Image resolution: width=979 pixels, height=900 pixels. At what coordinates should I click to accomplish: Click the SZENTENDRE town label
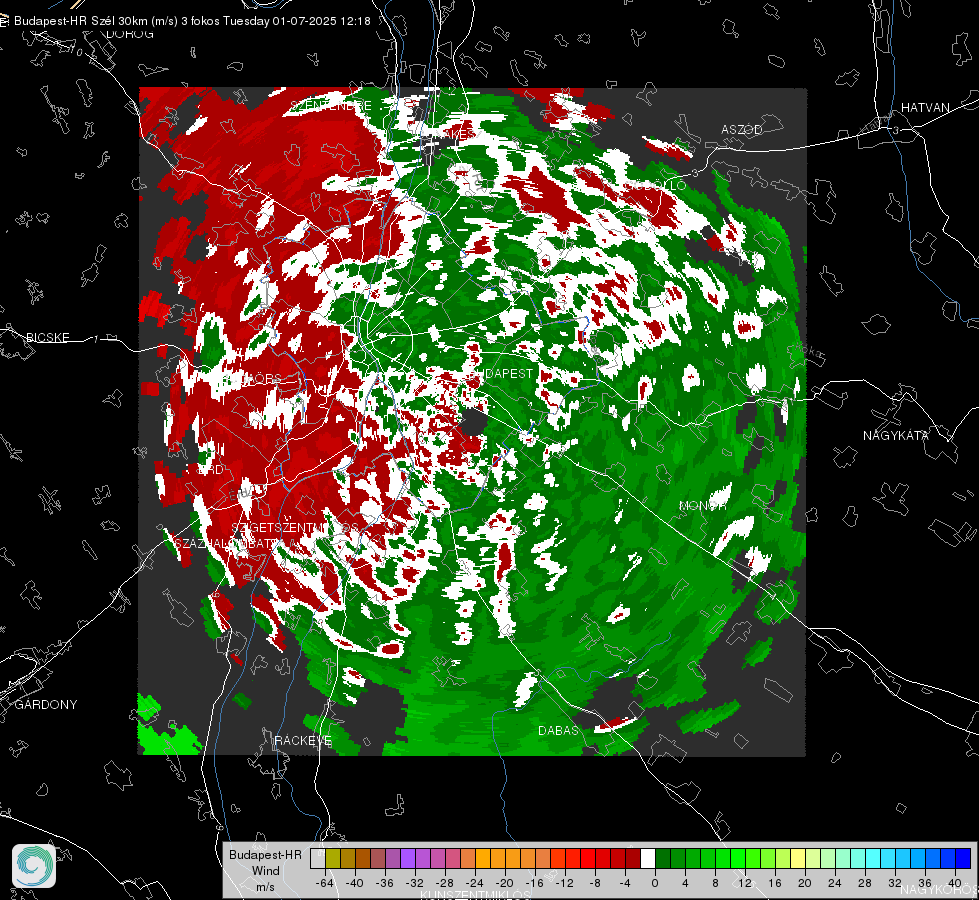point(331,105)
